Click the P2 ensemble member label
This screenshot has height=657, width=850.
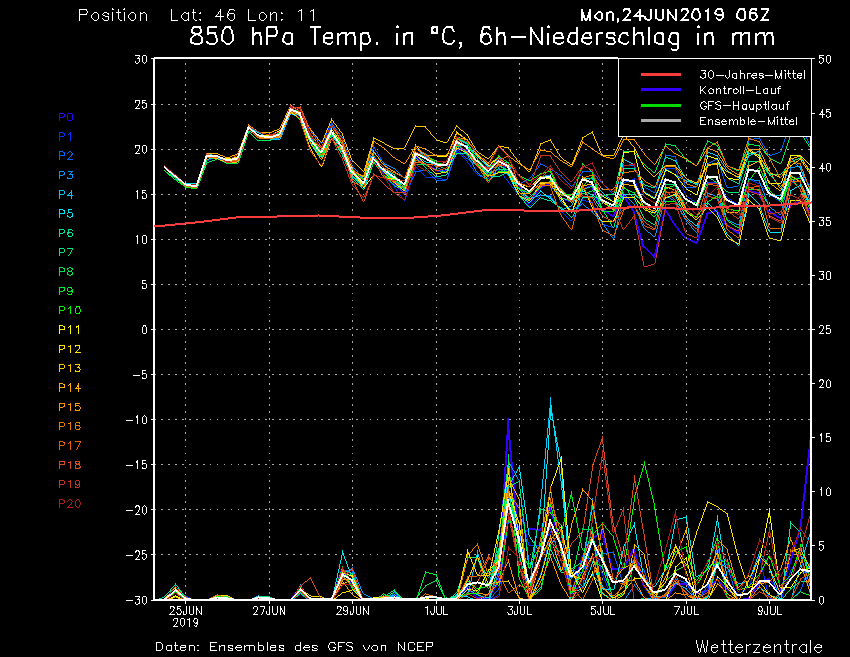66,156
